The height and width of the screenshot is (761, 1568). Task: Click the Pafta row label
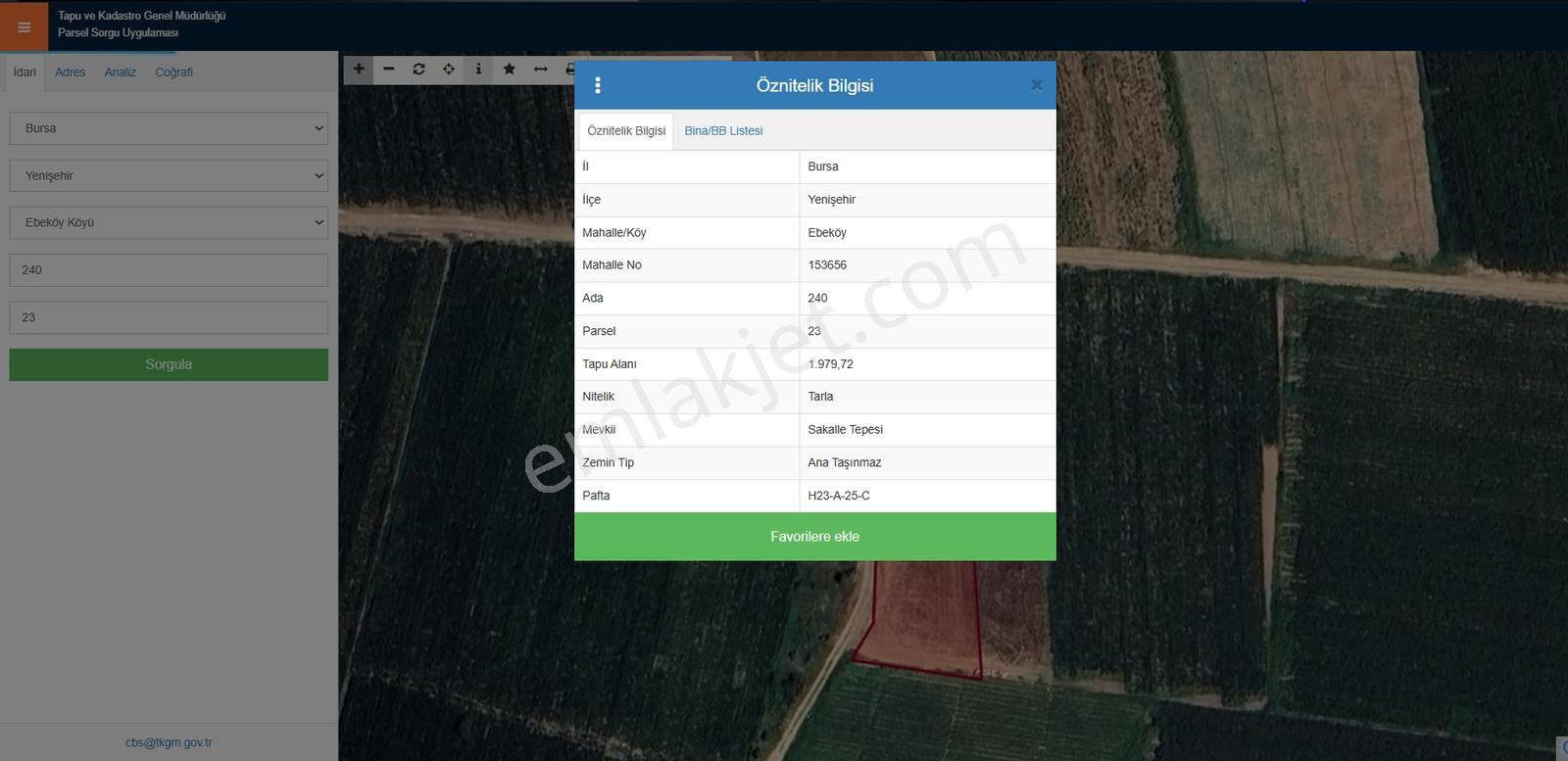click(596, 496)
